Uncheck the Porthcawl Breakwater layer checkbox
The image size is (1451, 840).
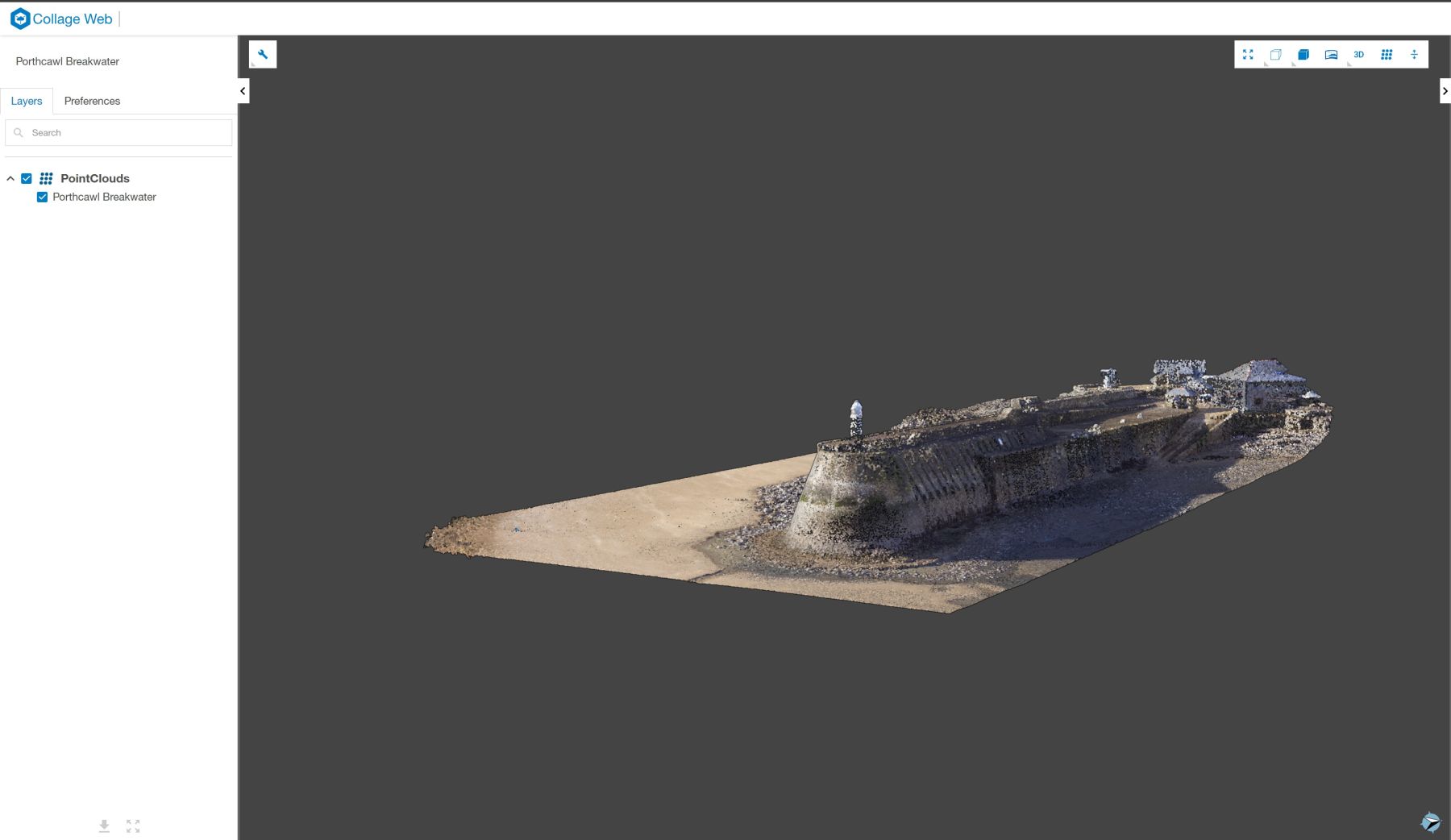[43, 197]
